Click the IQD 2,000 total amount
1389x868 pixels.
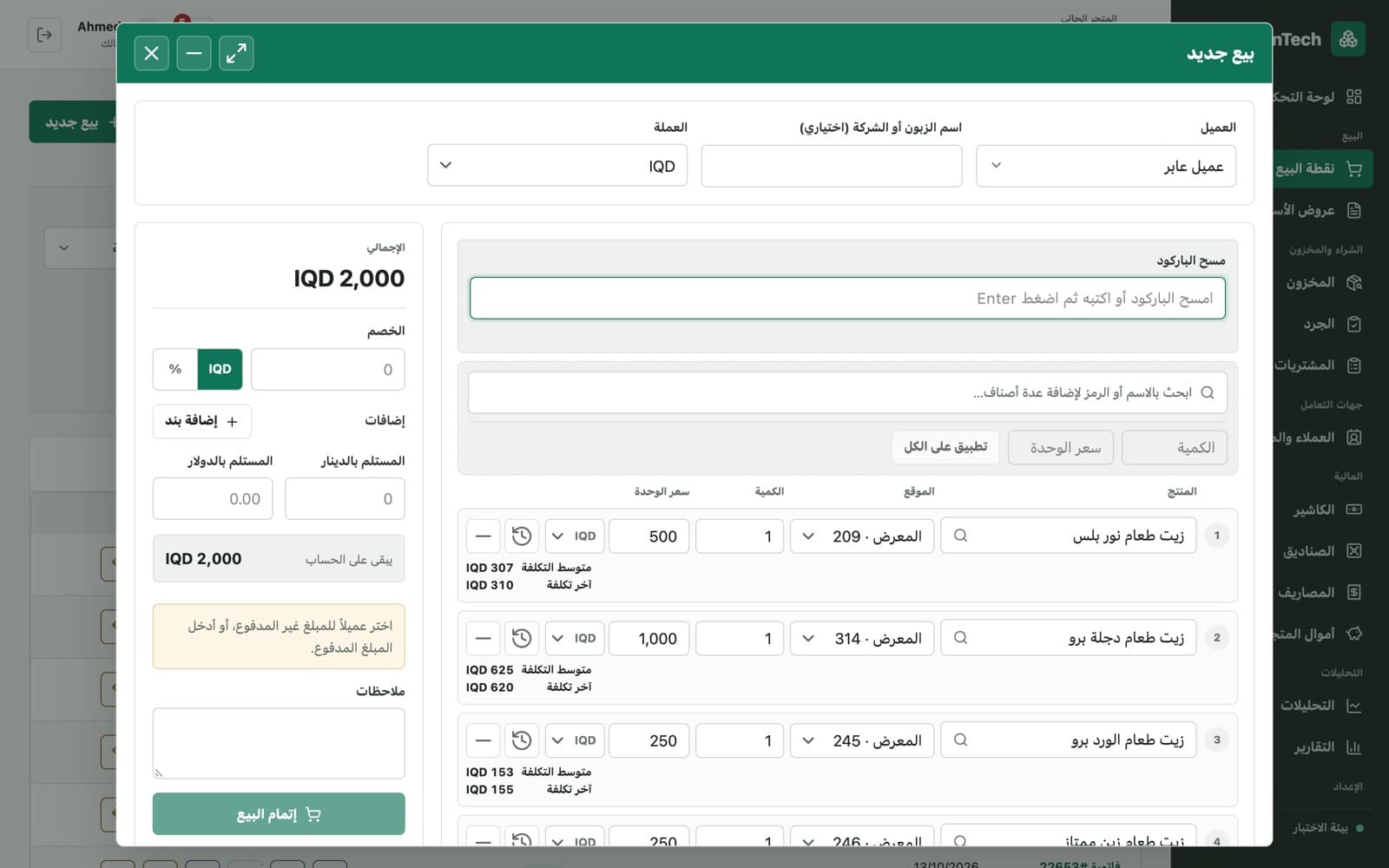pos(349,279)
